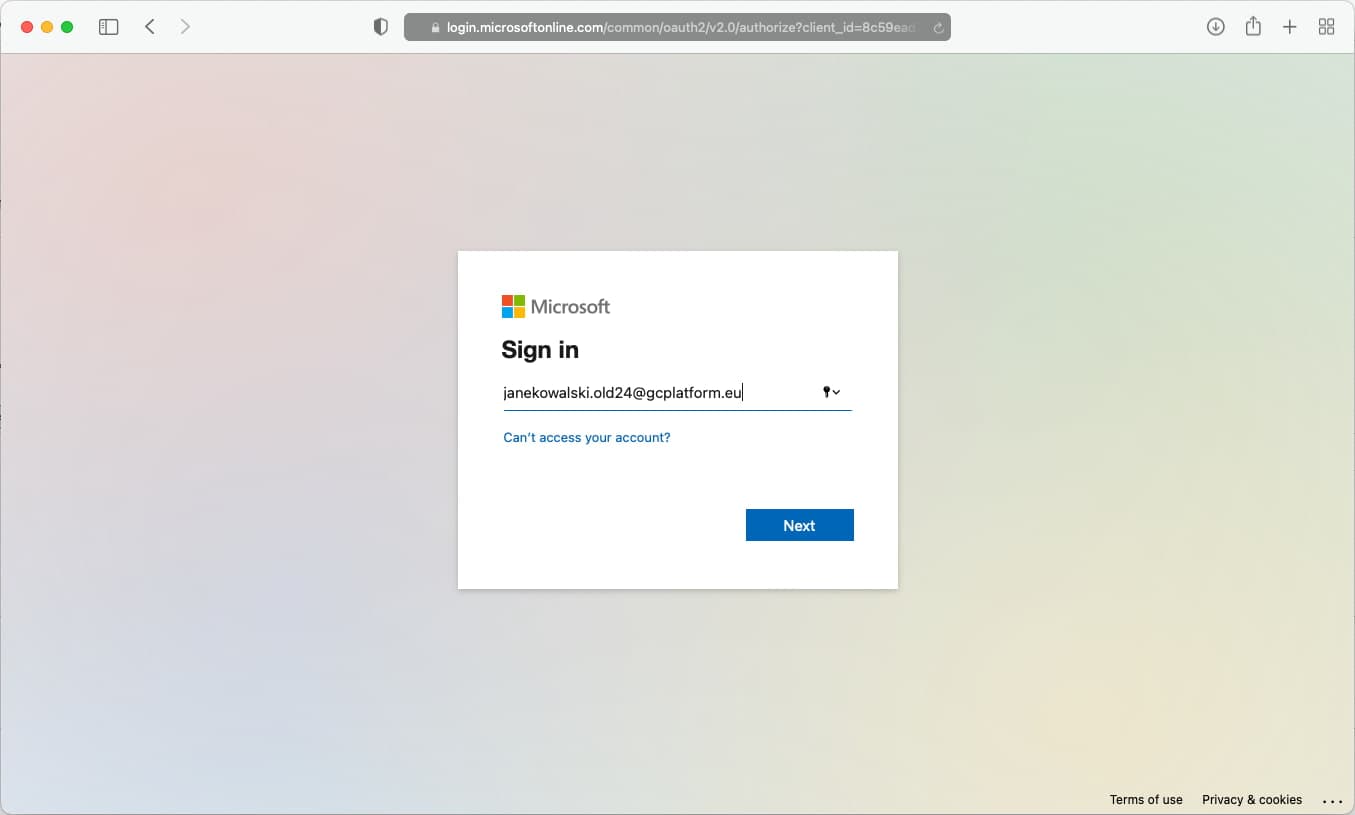The width and height of the screenshot is (1355, 815).
Task: Open a new tab
Action: coord(1290,27)
